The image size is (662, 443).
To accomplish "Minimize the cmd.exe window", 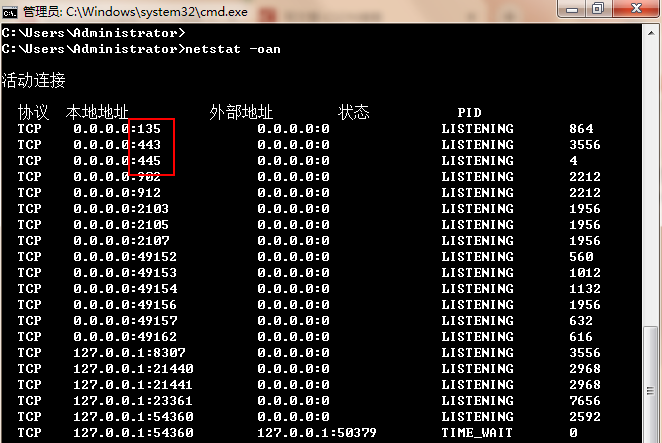I will coord(572,9).
